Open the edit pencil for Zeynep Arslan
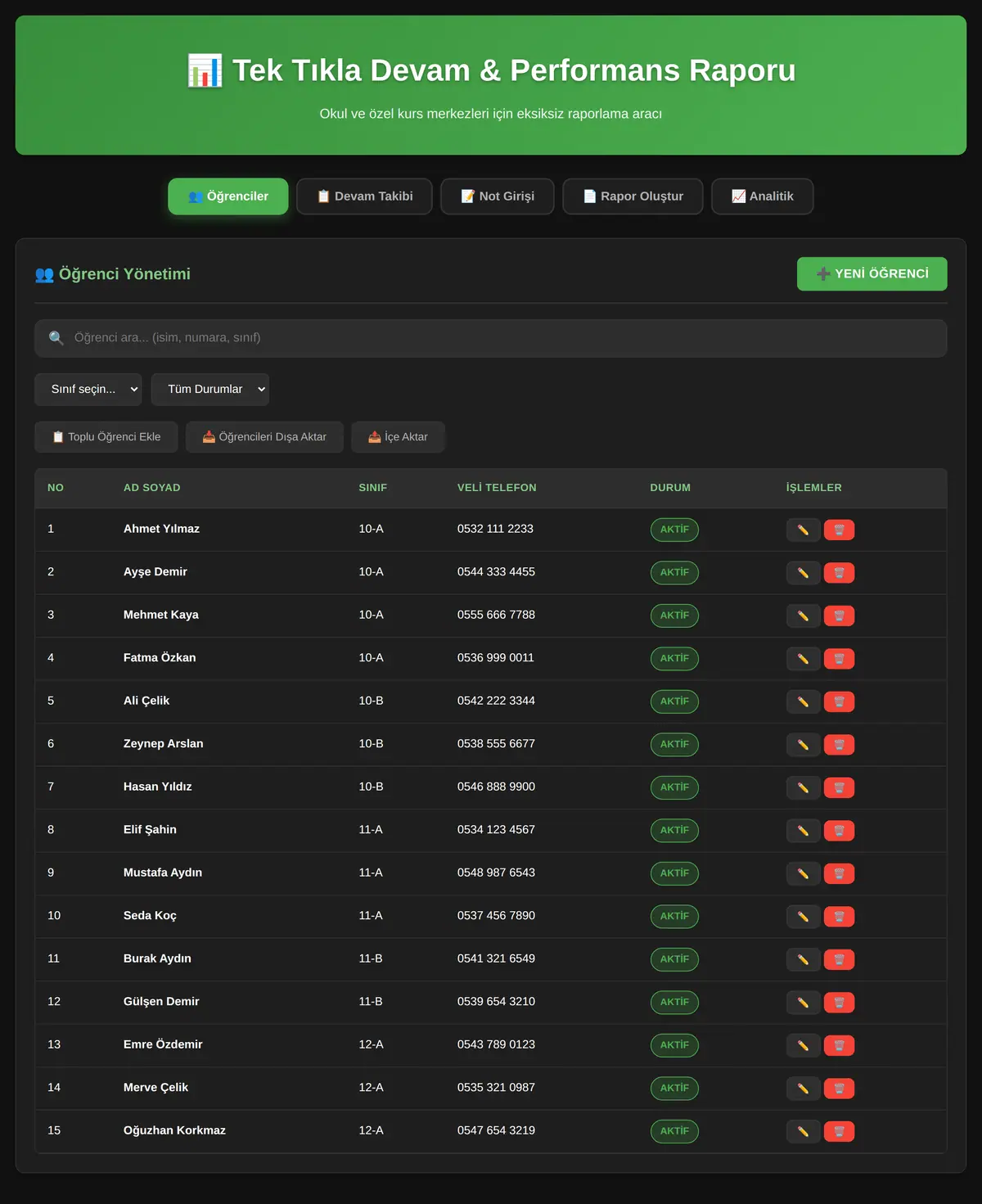982x1204 pixels. (803, 745)
